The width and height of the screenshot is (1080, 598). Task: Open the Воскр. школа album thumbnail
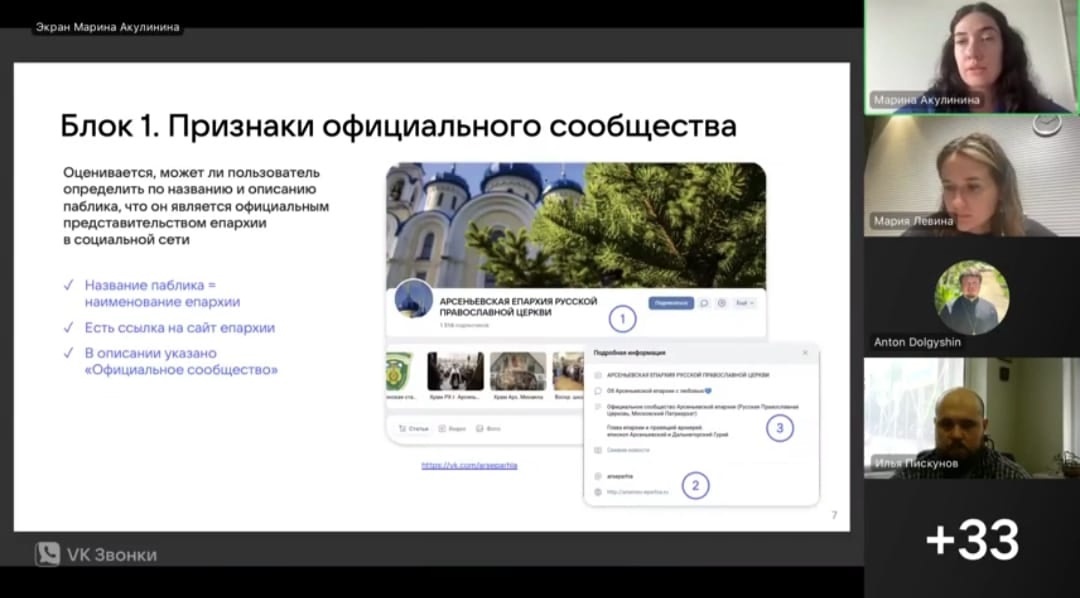568,372
